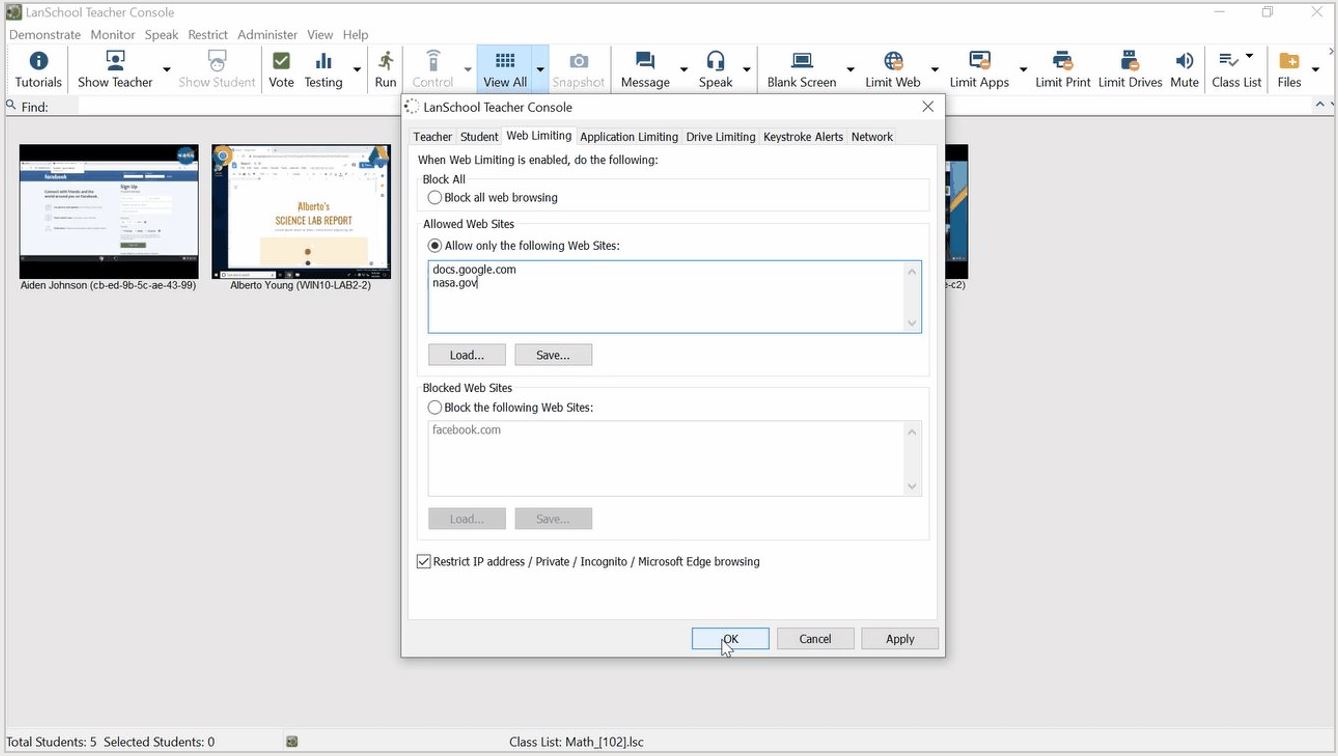Viewport: 1338px width, 756px height.
Task: Open the Administer menu
Action: coord(267,34)
